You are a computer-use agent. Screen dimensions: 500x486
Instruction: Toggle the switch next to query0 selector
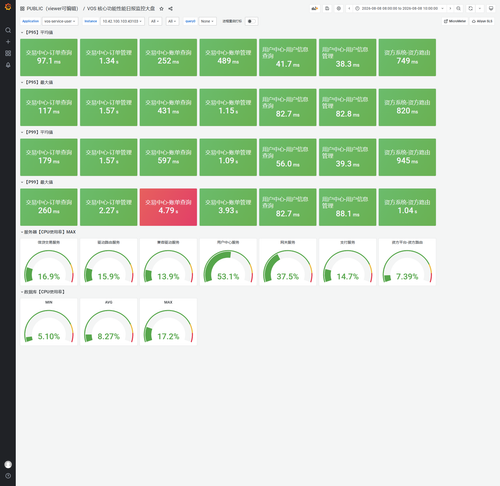[251, 21]
